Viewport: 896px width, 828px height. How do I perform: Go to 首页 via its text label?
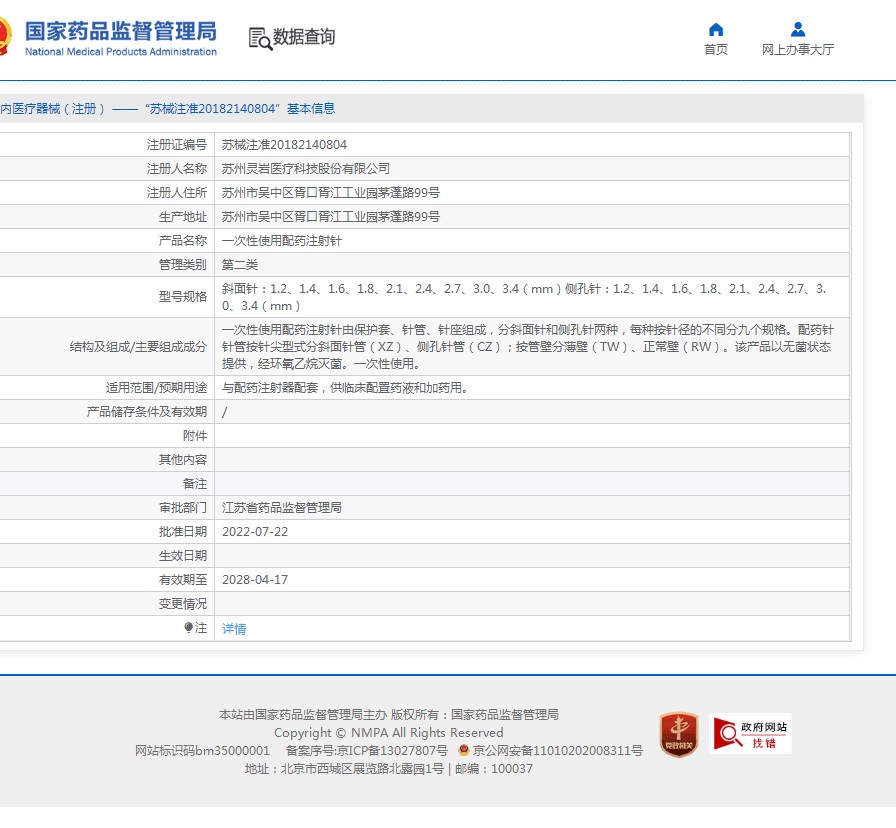click(715, 50)
